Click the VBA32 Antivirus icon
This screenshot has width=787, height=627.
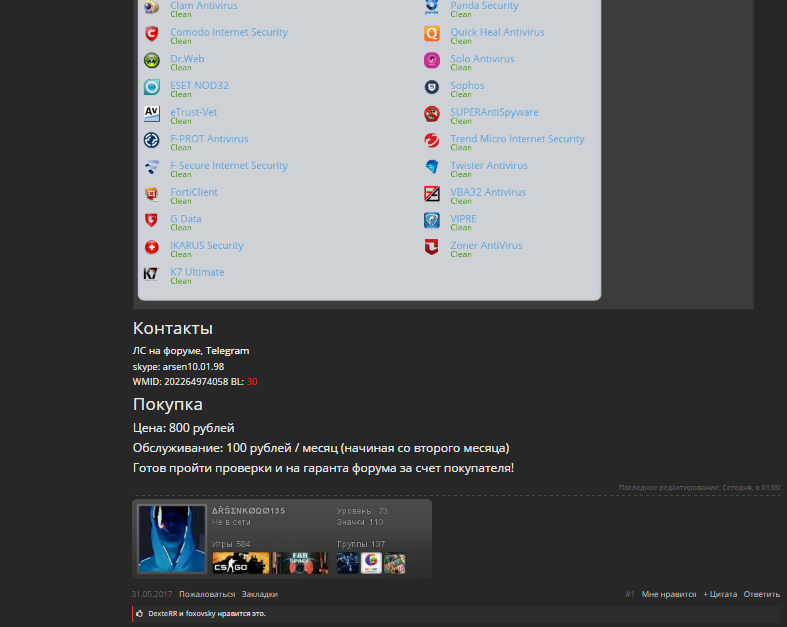tap(432, 194)
